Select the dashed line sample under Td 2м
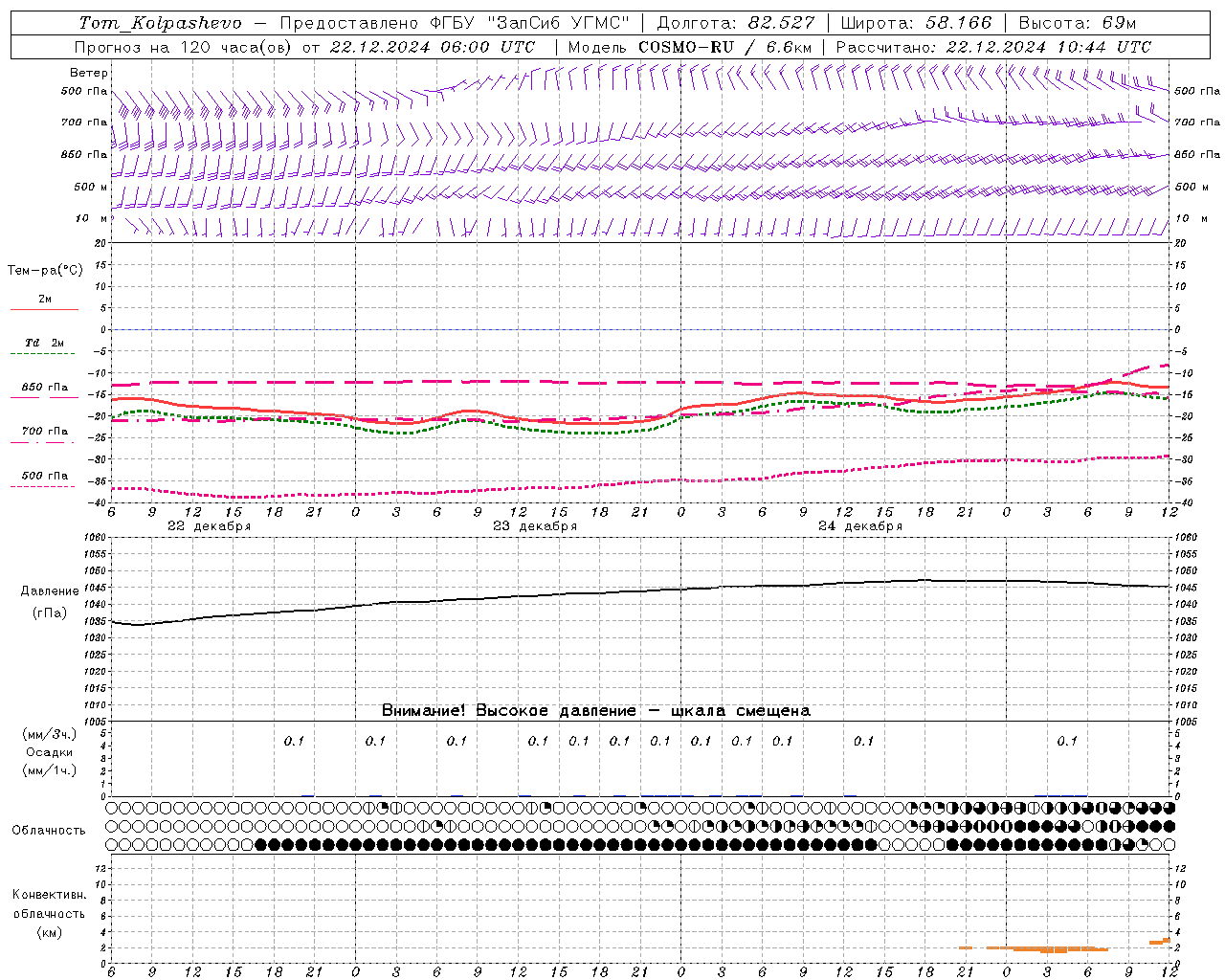1225x980 pixels. (44, 354)
